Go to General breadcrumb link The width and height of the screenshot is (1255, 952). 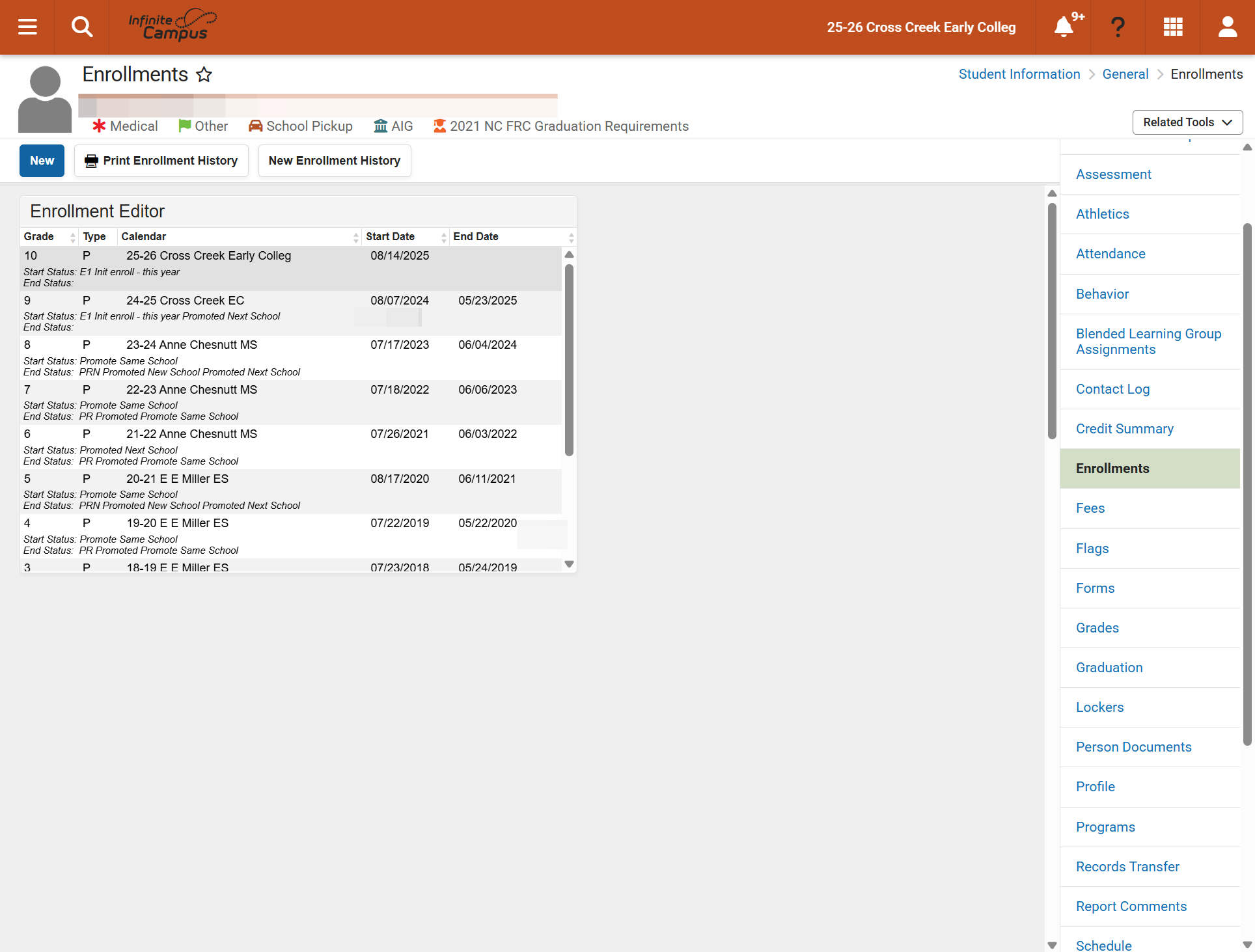click(1125, 74)
